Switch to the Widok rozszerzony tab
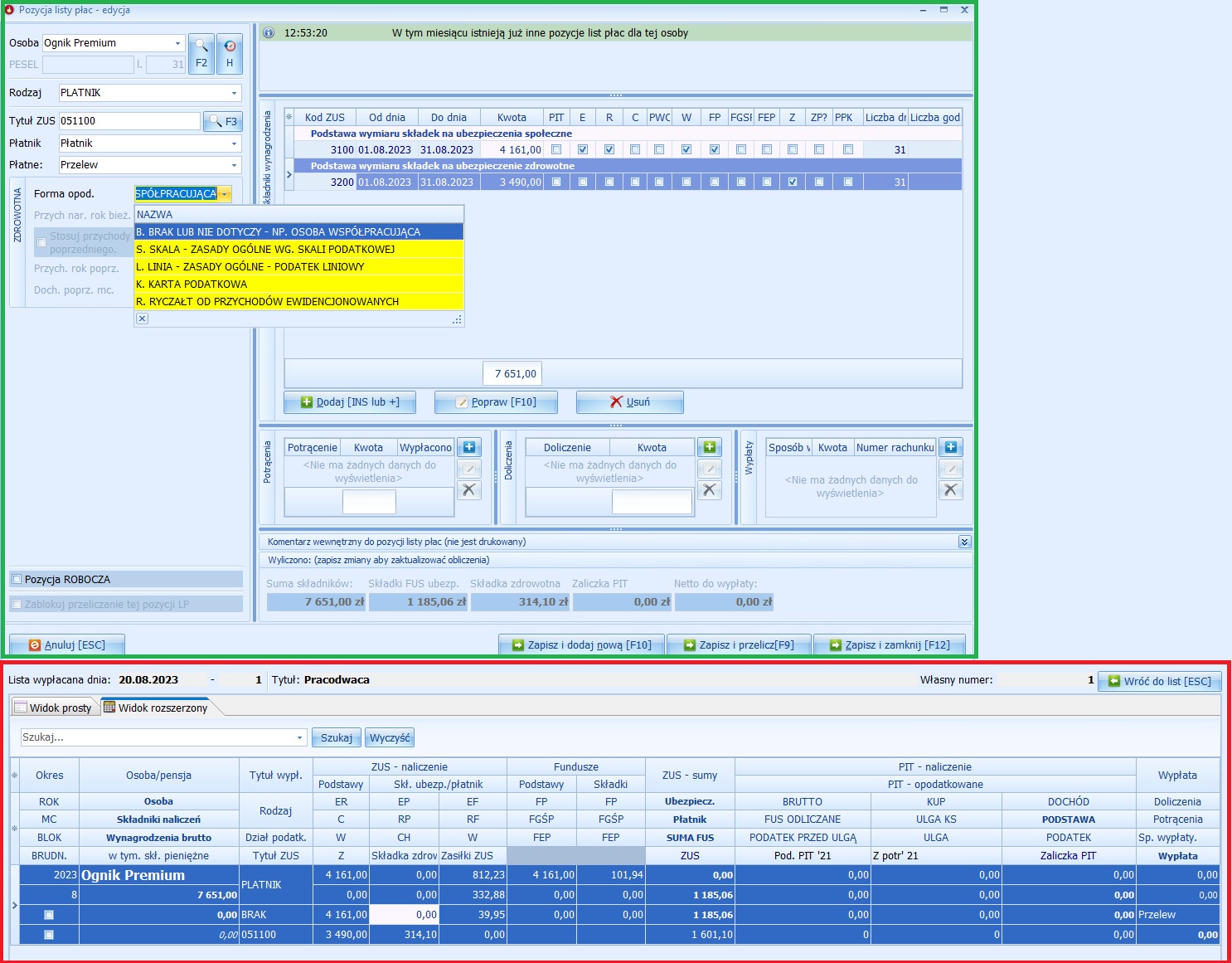 click(x=157, y=708)
